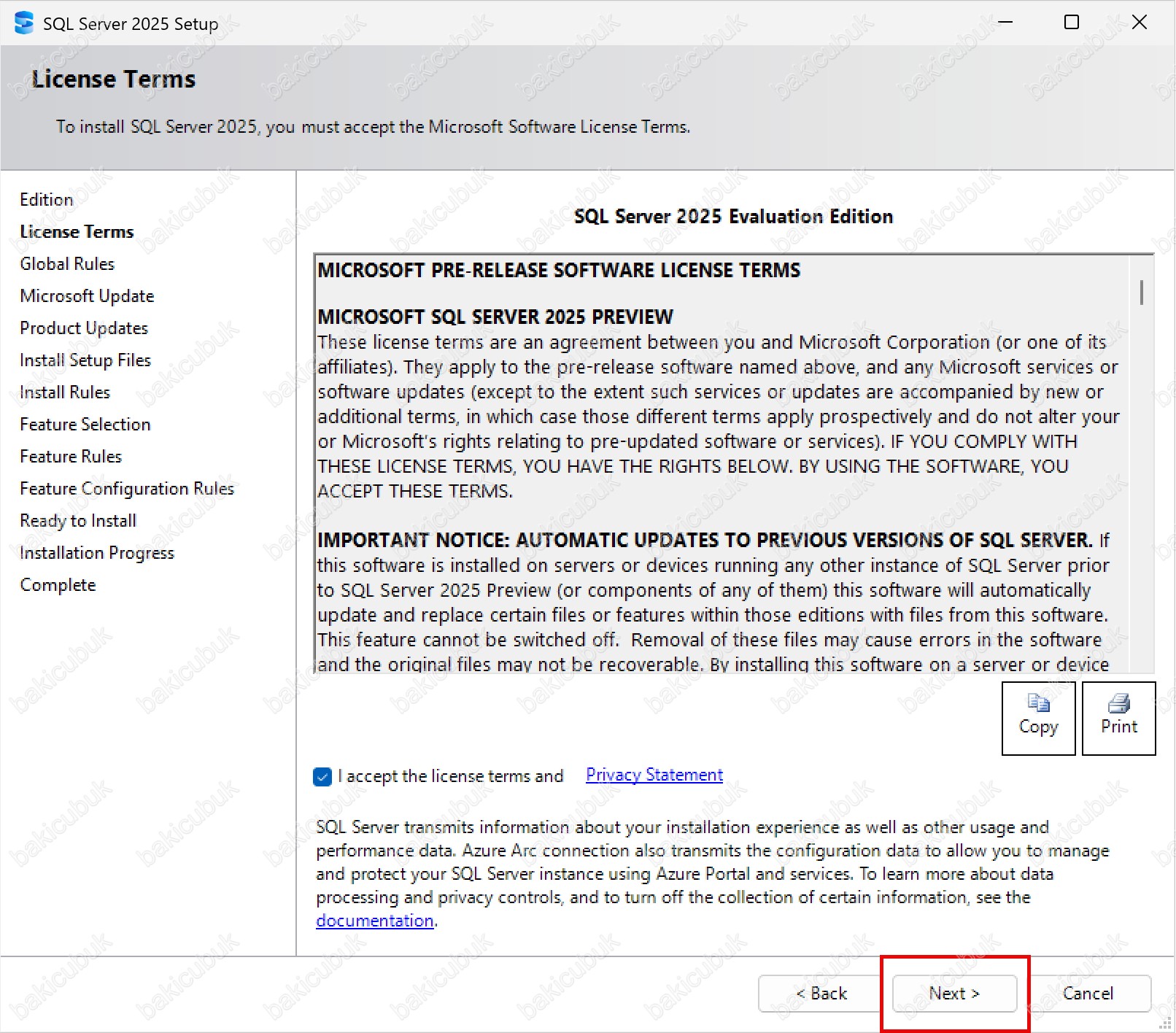Select the Product Updates step

84,328
